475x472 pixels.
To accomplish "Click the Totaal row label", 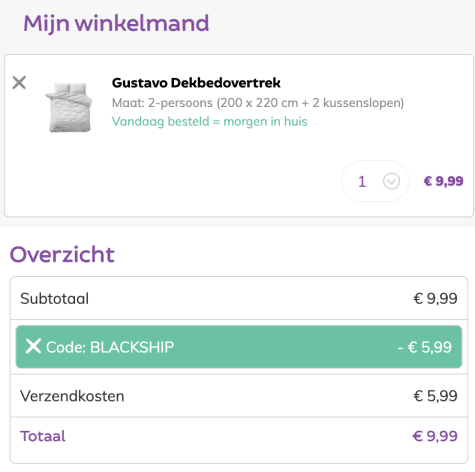I will [43, 436].
